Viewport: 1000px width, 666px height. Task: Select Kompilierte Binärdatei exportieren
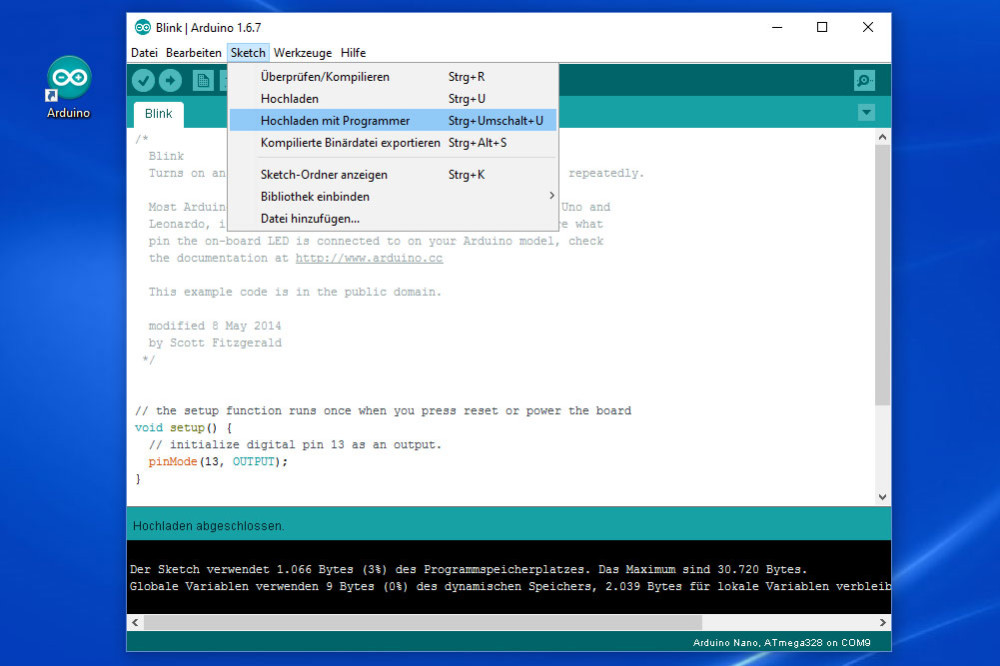click(x=350, y=142)
